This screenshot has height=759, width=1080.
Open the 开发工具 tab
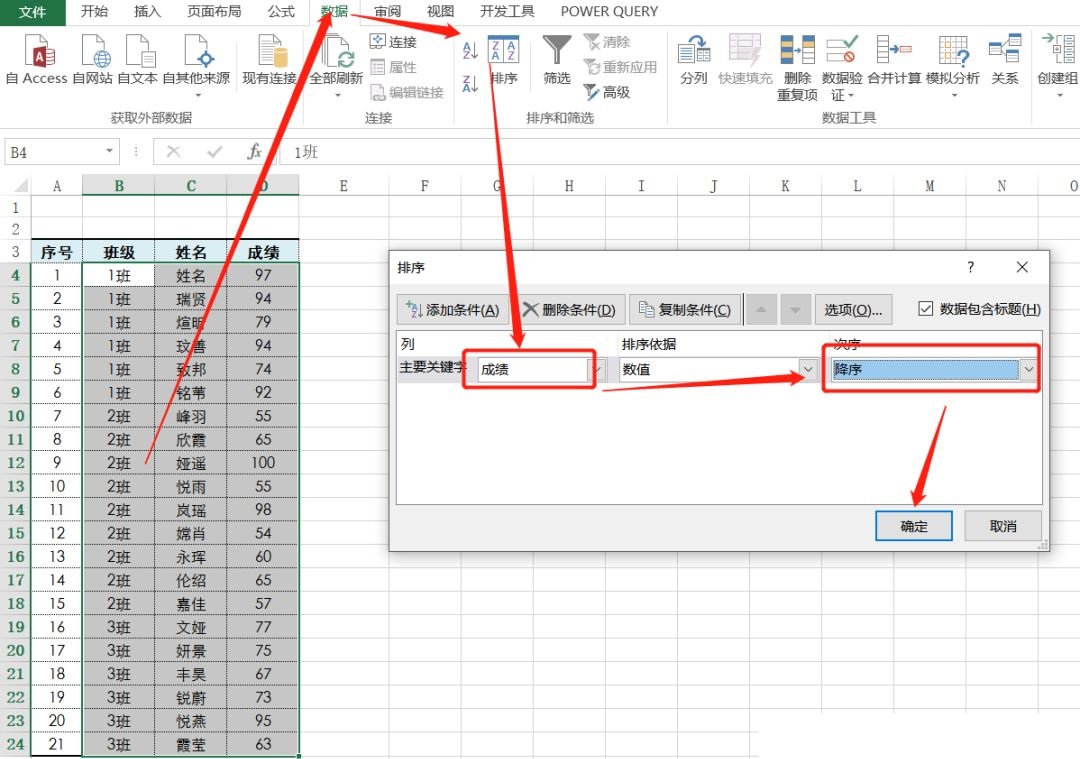[x=507, y=12]
